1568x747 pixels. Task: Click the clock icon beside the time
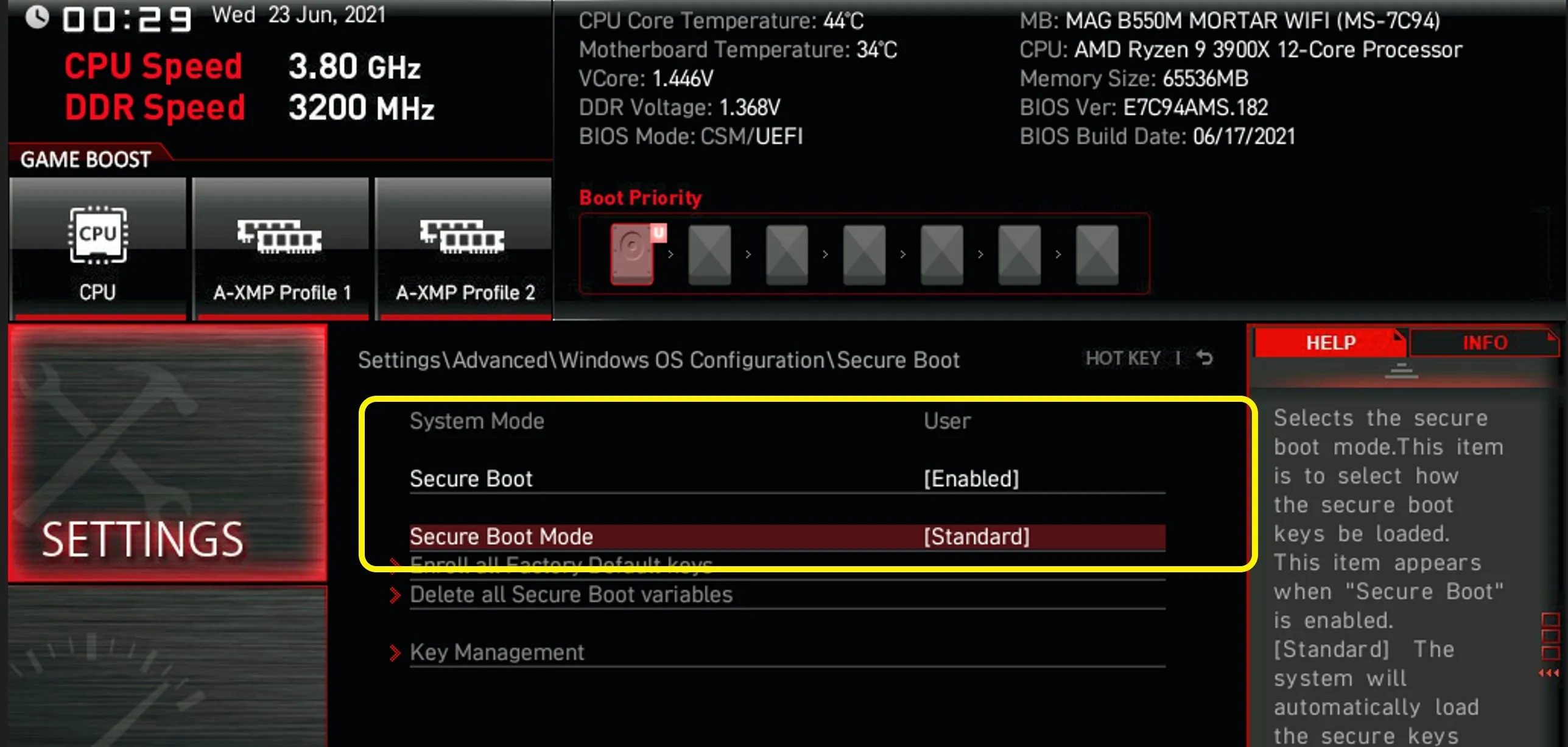coord(37,17)
